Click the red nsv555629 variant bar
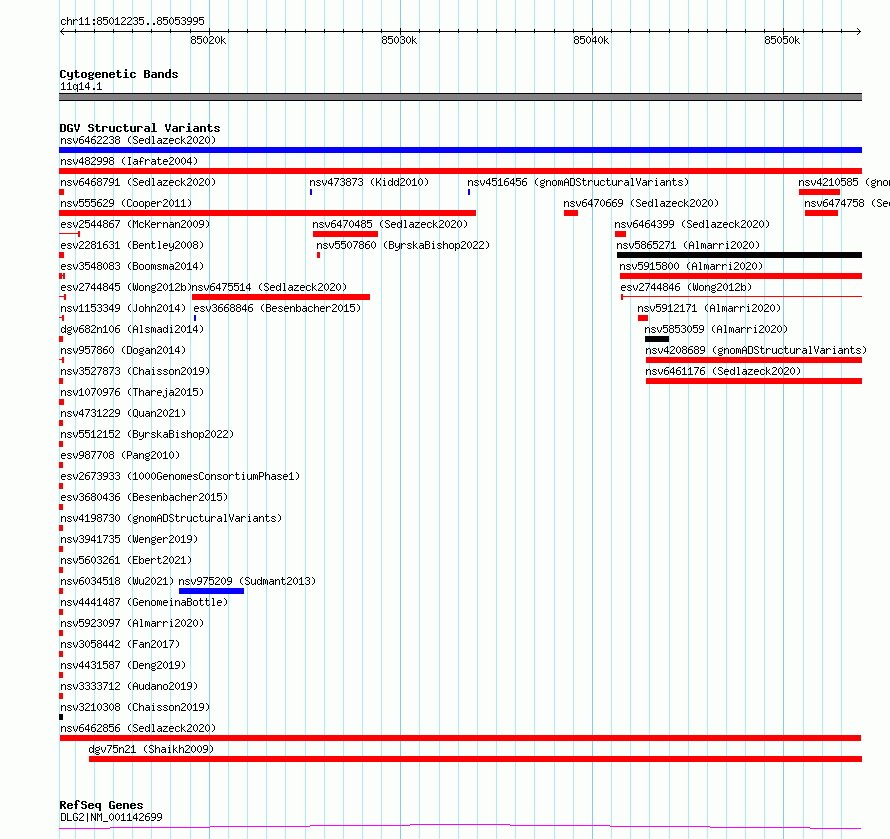The height and width of the screenshot is (839, 890). tap(267, 213)
